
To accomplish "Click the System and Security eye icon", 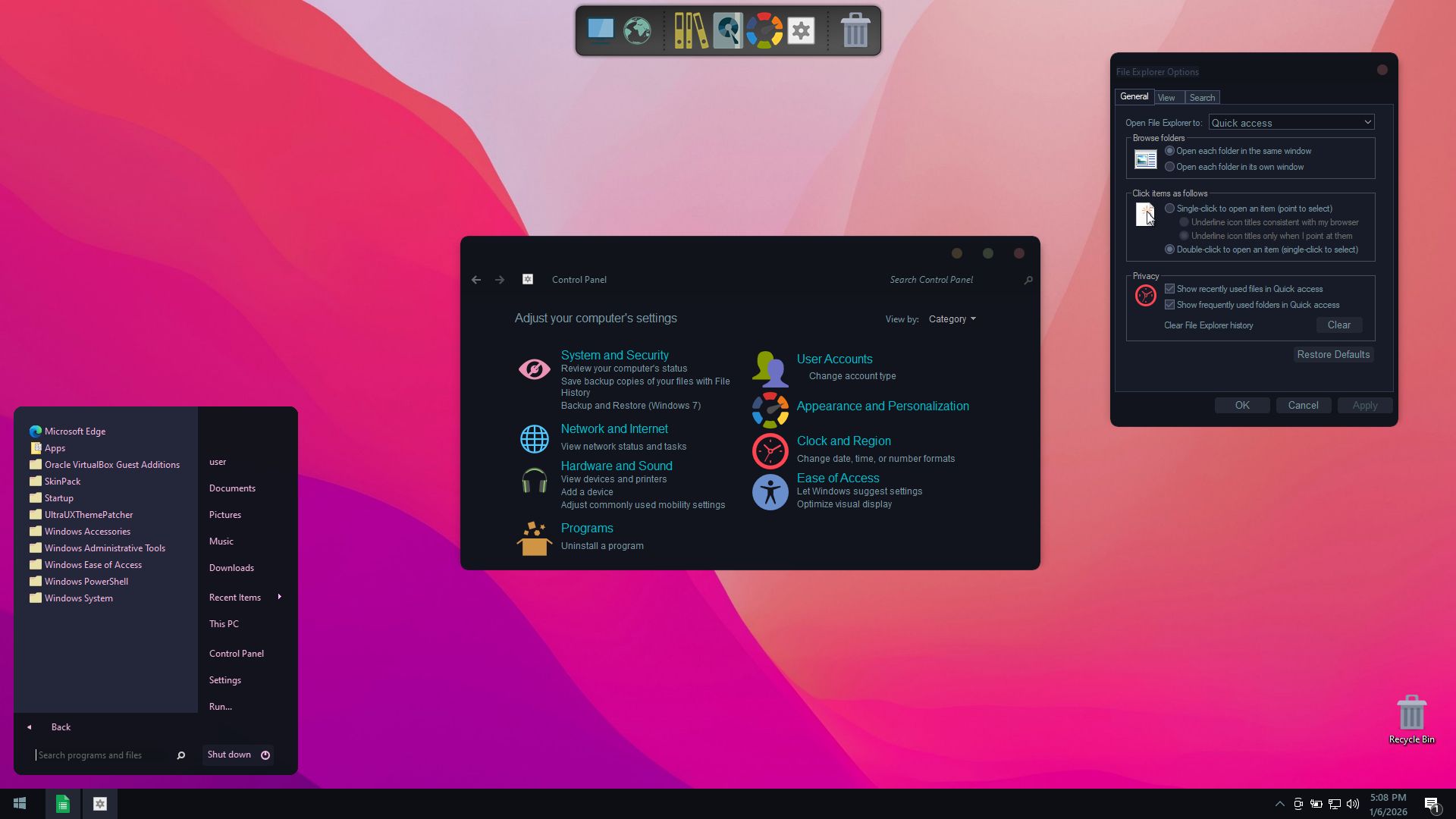I will (x=534, y=369).
